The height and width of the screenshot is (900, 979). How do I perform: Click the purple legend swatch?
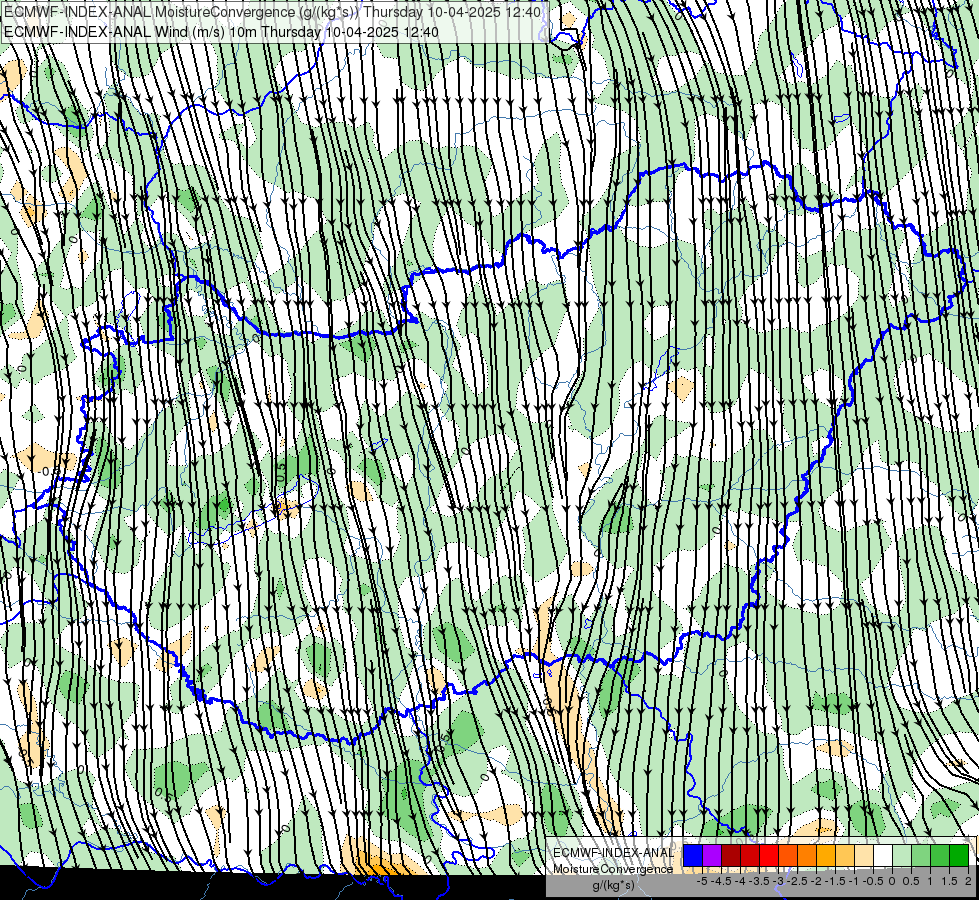pyautogui.click(x=712, y=856)
